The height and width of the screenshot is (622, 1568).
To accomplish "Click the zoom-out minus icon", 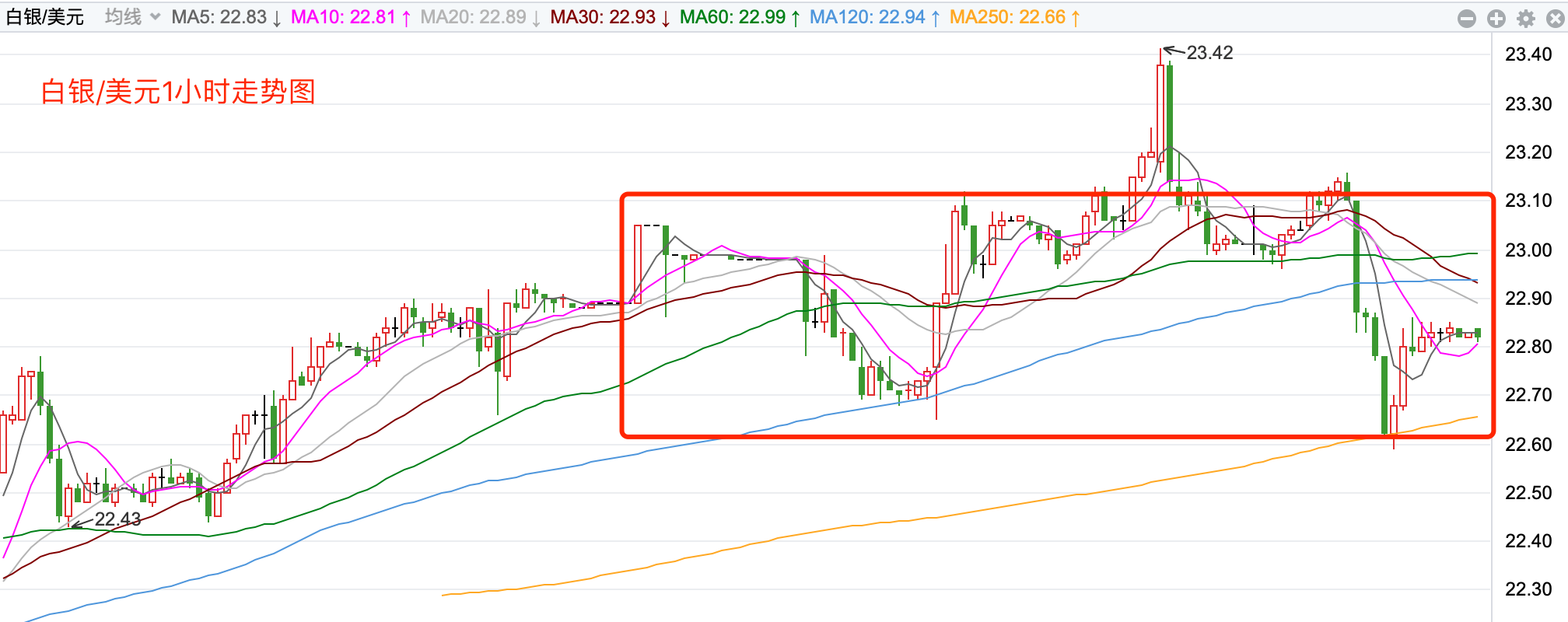I will (1467, 19).
